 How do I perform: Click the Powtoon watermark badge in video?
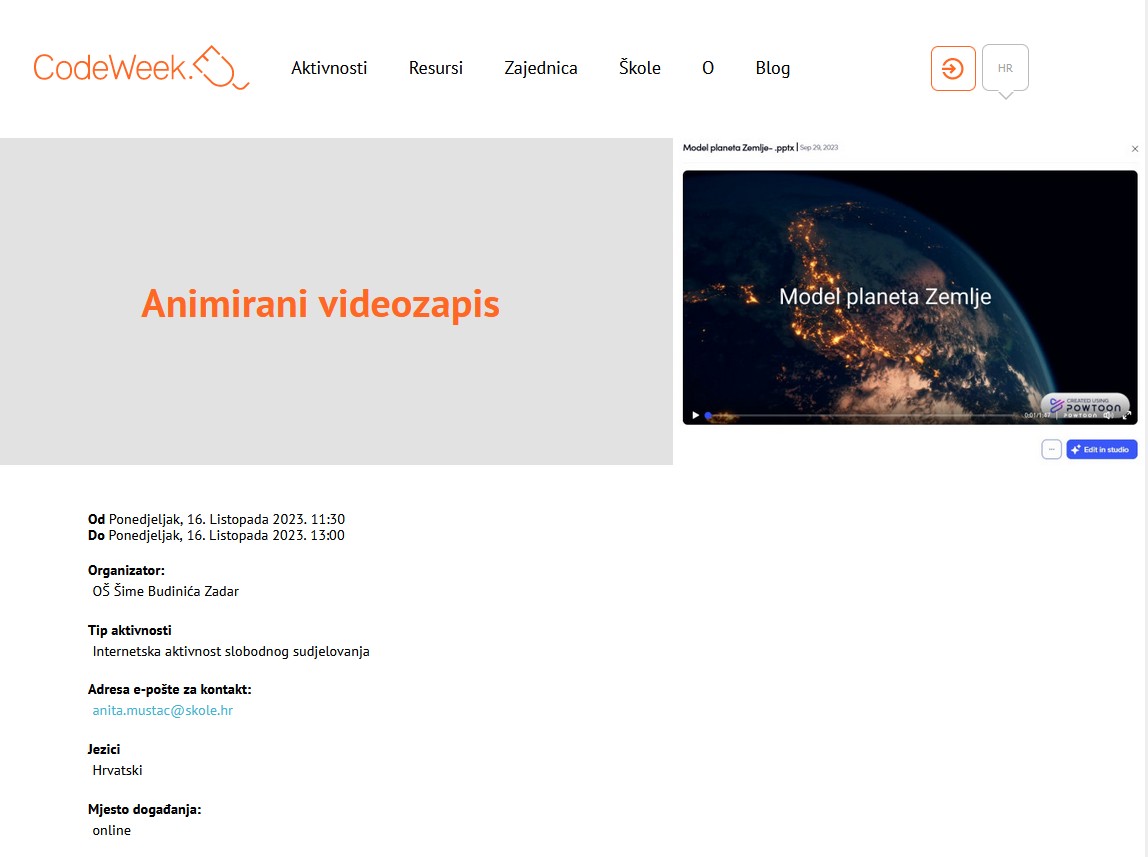1085,406
